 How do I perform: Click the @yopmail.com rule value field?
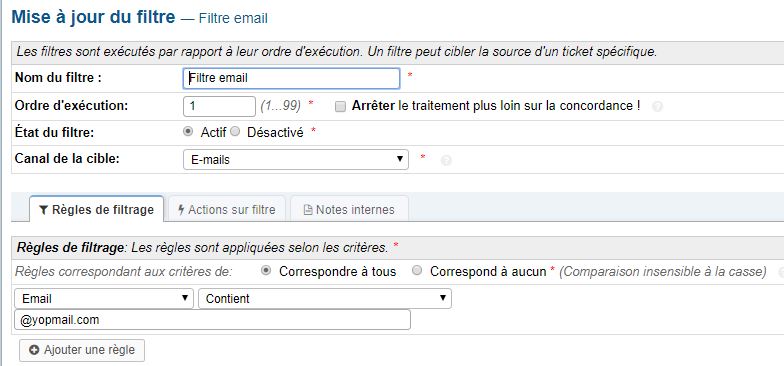[x=212, y=320]
